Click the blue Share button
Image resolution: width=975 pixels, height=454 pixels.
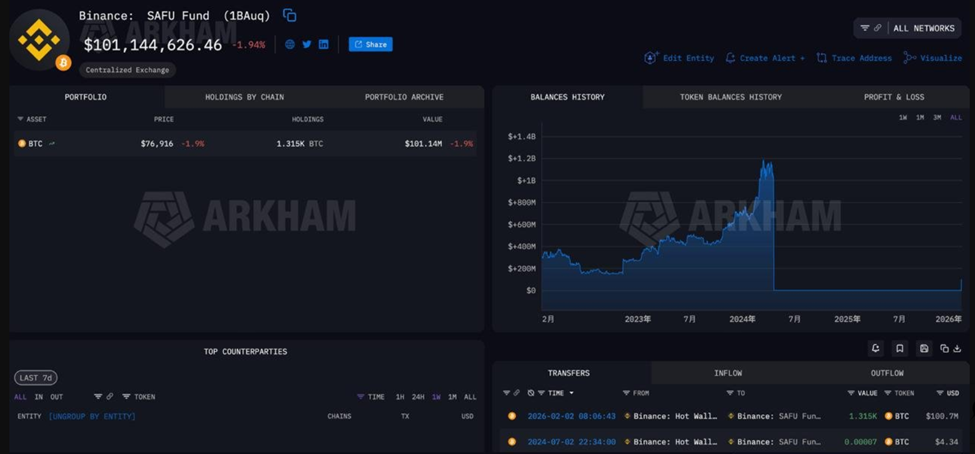[x=371, y=44]
